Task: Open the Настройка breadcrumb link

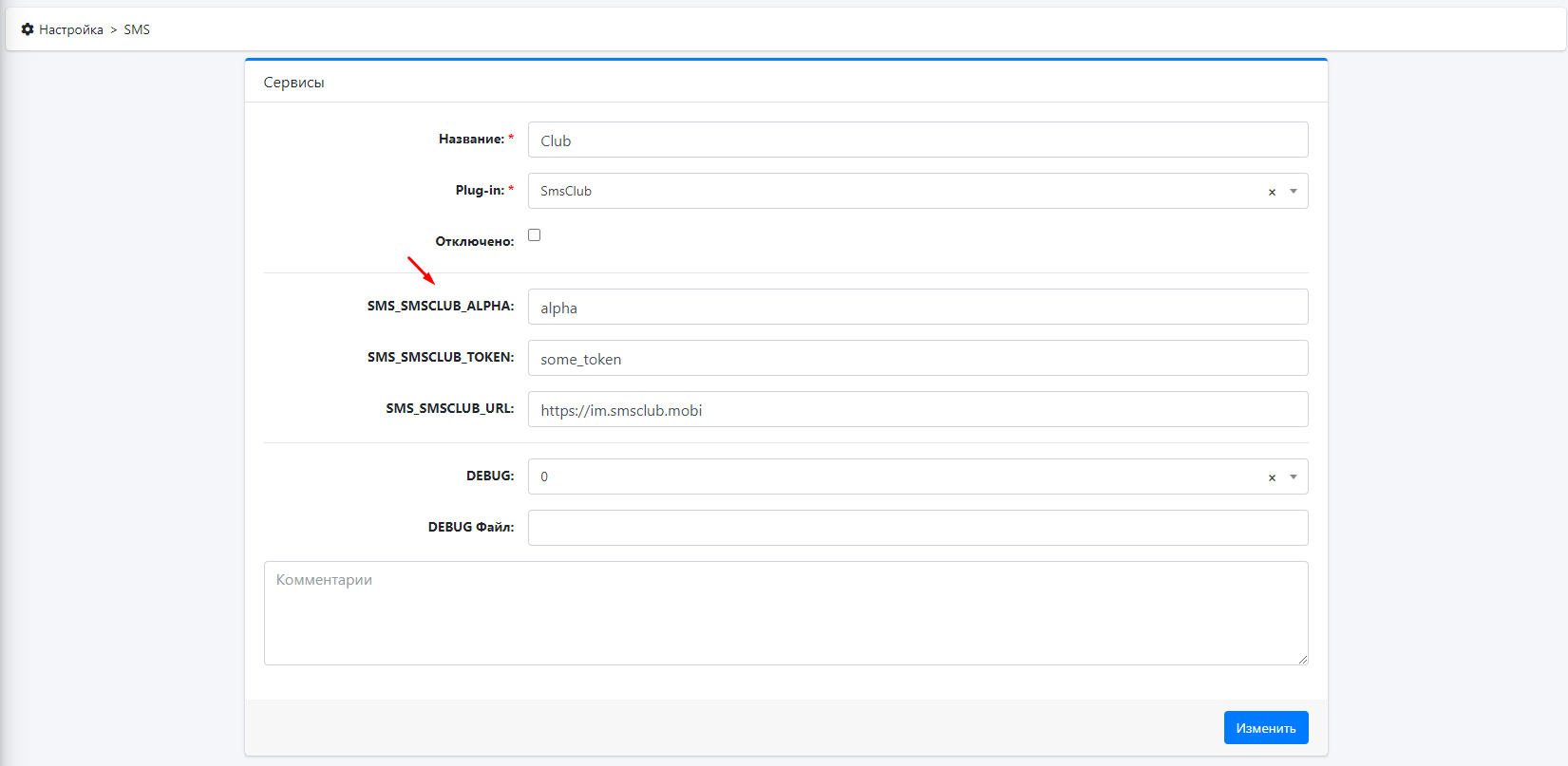Action: click(x=70, y=29)
